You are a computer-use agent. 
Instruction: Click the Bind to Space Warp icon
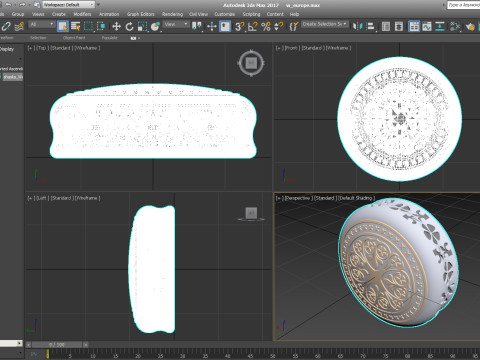[x=20, y=26]
